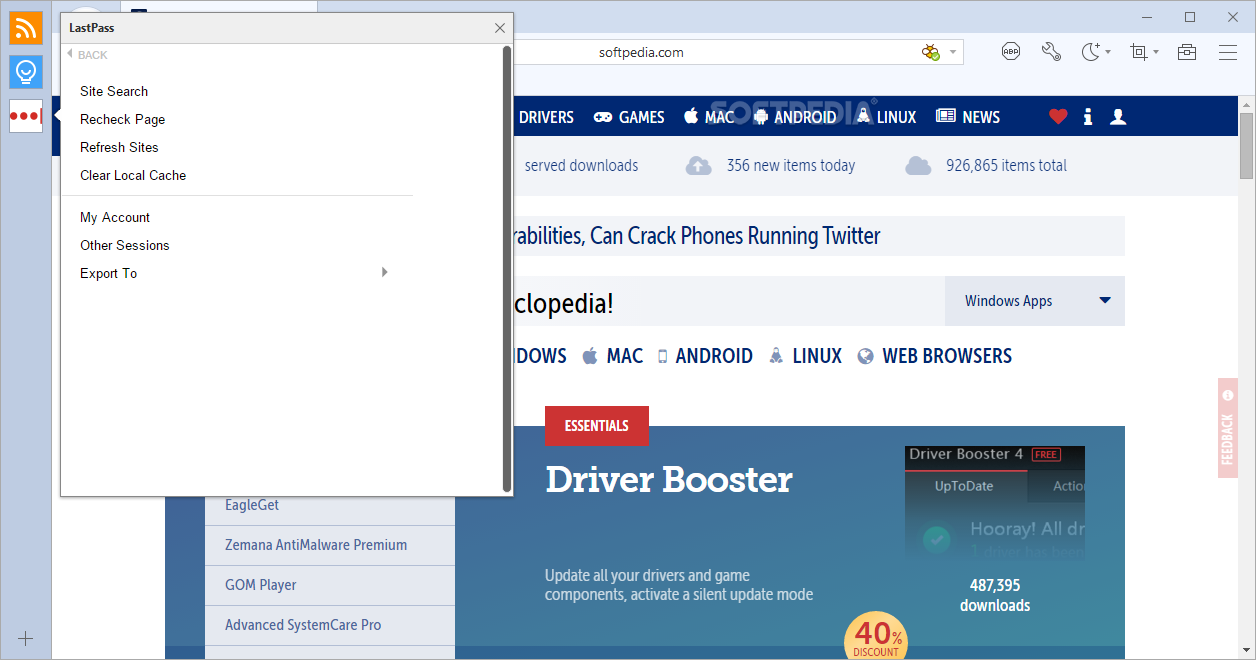The width and height of the screenshot is (1256, 660).
Task: Choose Refresh Sites in LastPass menu
Action: pyautogui.click(x=119, y=147)
